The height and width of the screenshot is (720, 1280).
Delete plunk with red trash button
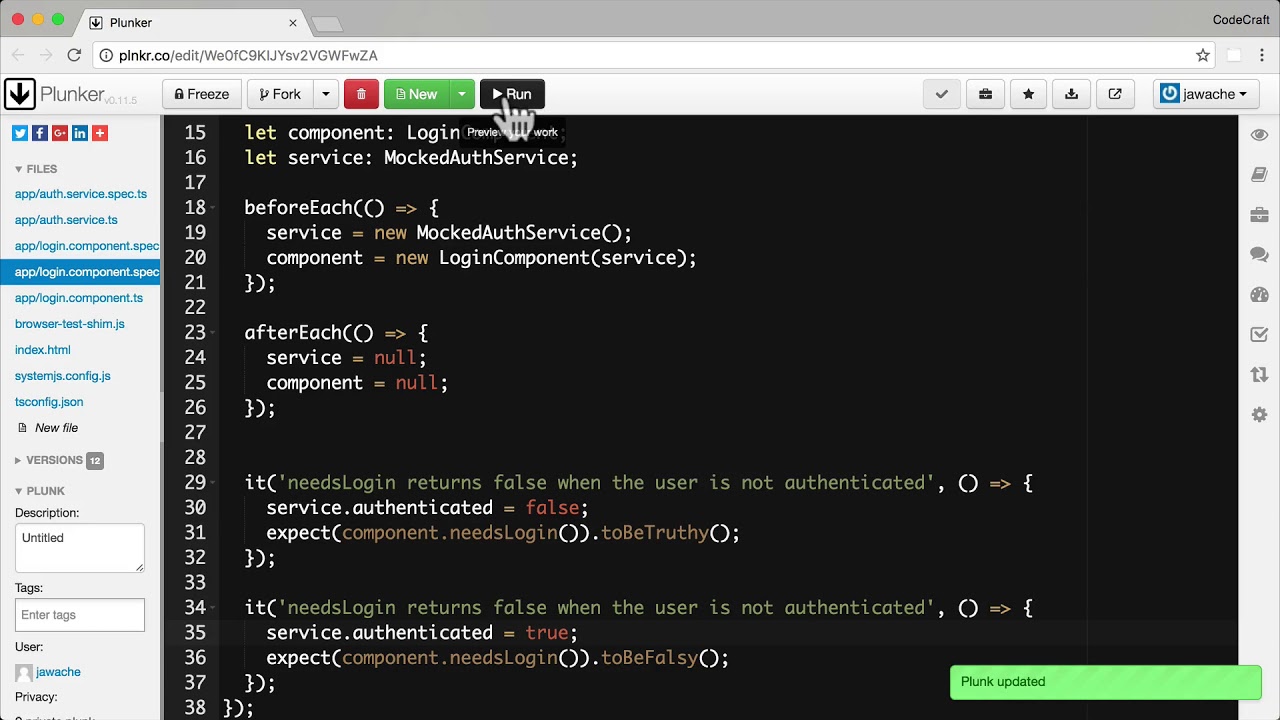tap(361, 94)
